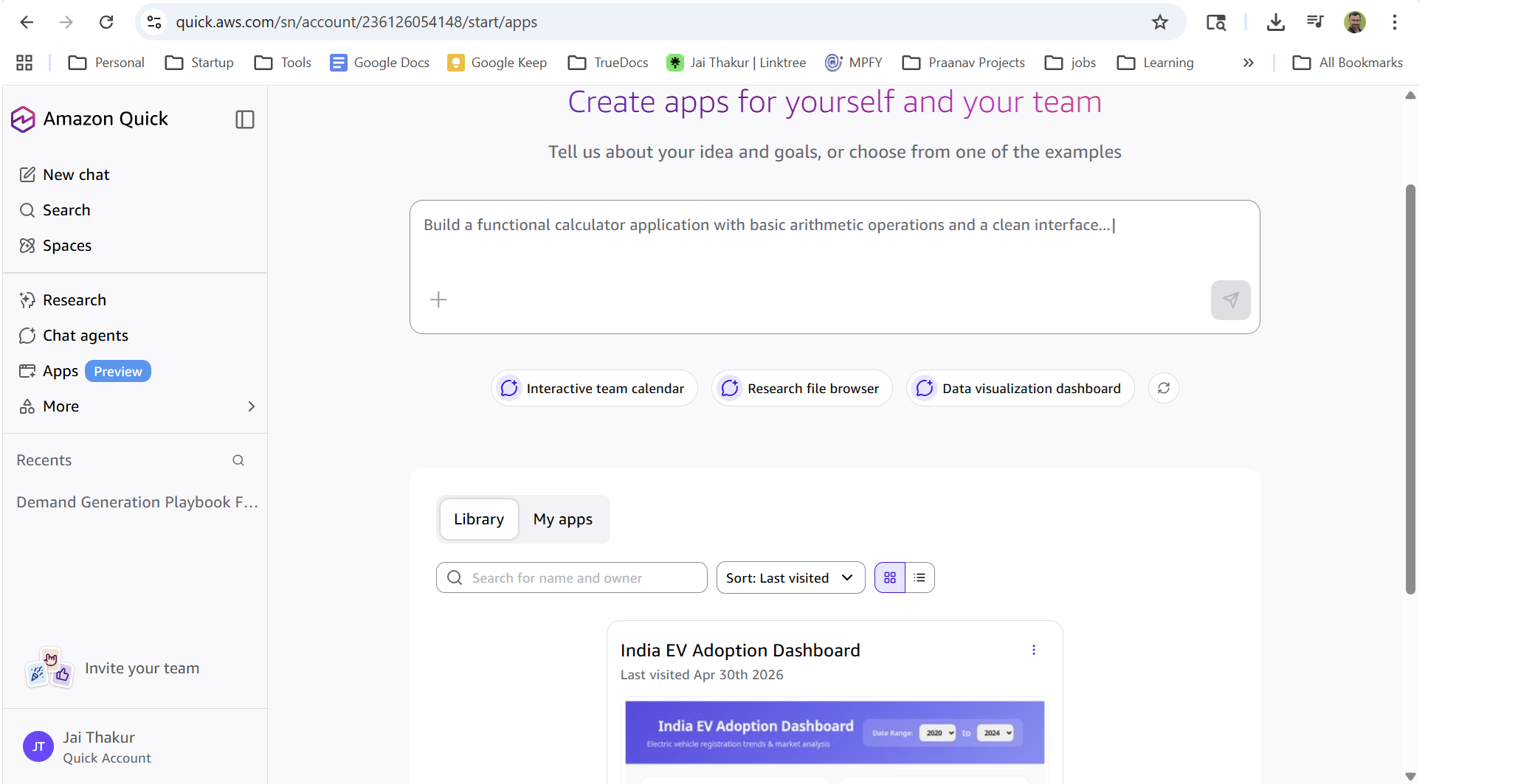The width and height of the screenshot is (1515, 784).
Task: Open Jai Thakur Linktree bookmark
Action: tap(736, 63)
